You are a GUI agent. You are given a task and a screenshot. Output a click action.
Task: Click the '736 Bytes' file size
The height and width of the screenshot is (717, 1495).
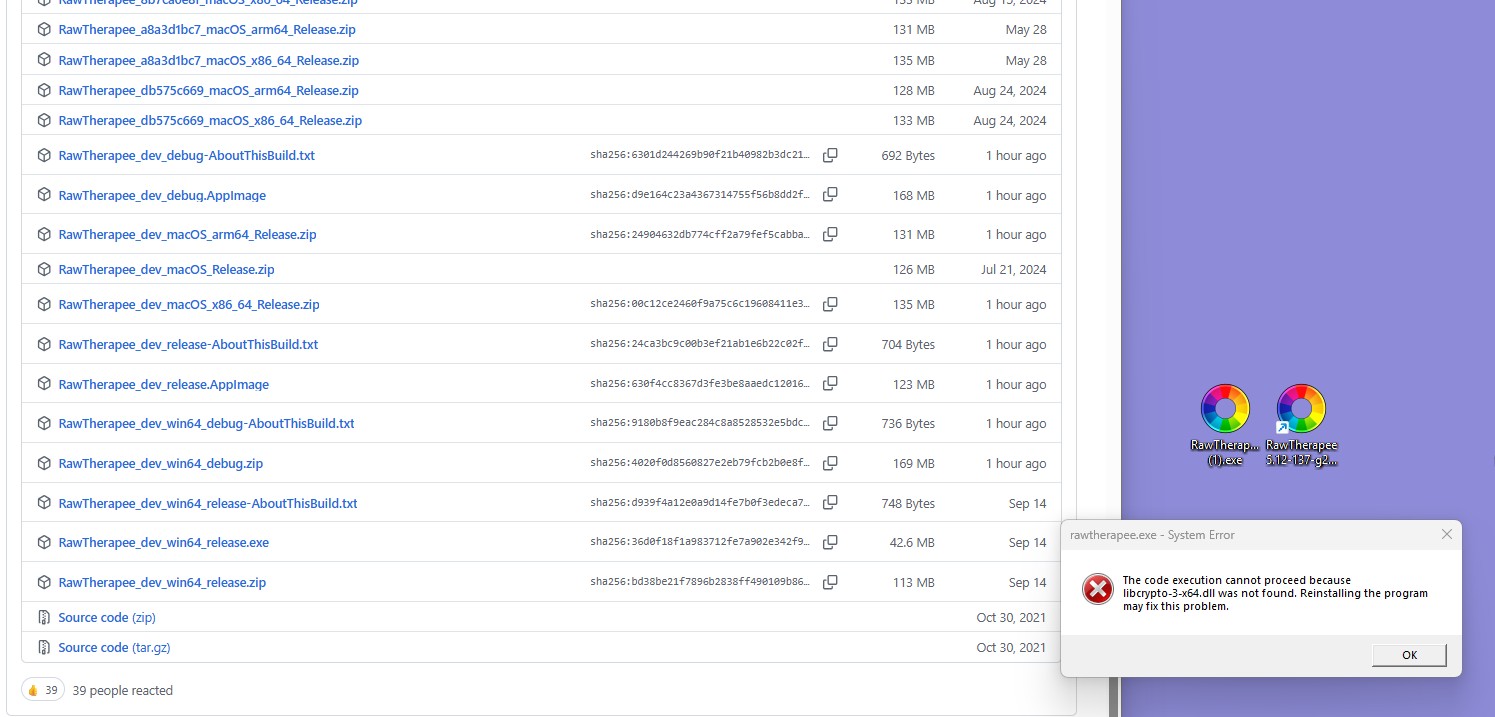coord(908,424)
